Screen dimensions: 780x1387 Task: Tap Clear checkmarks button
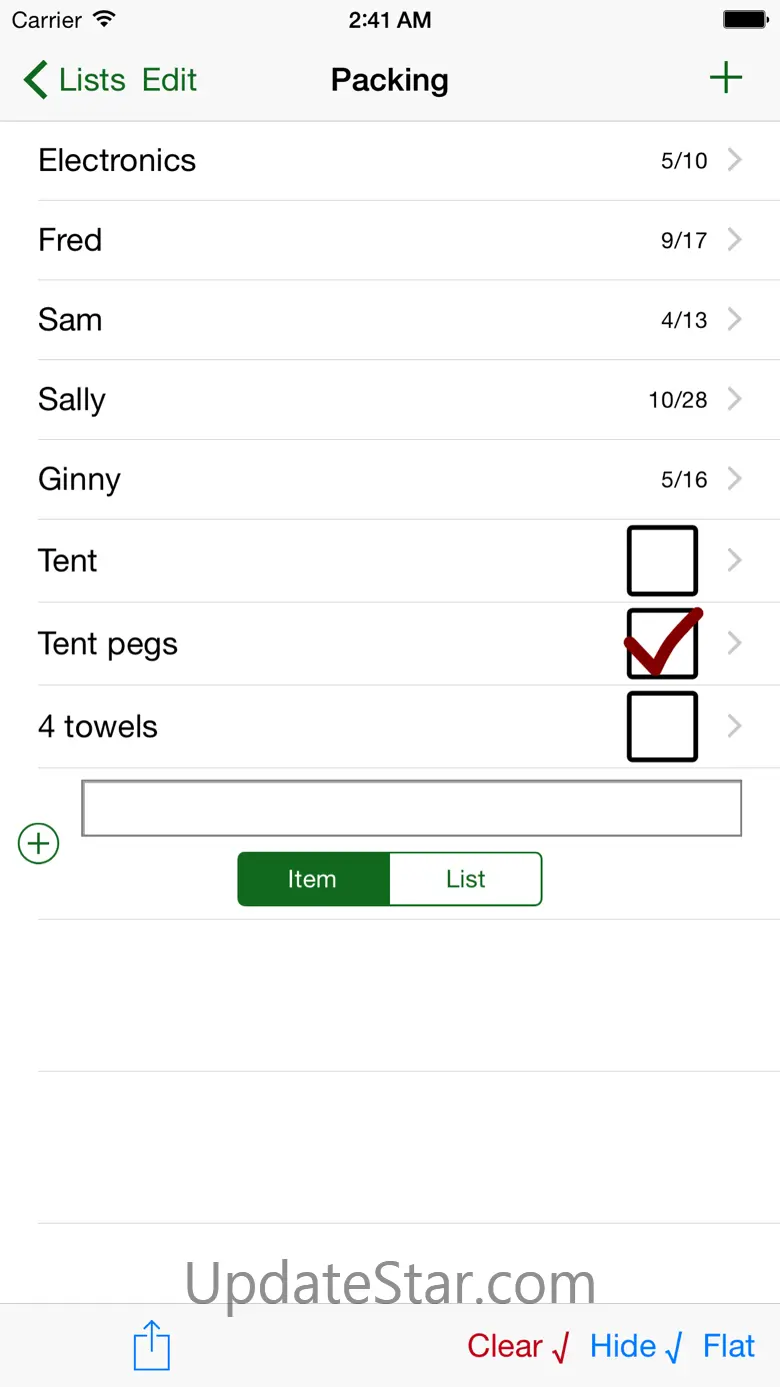click(x=518, y=1346)
